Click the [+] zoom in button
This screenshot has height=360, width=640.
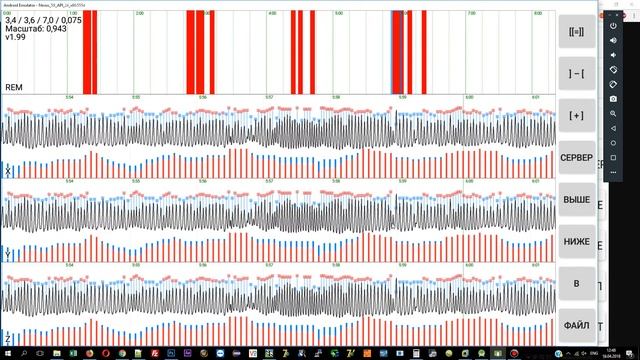tap(577, 116)
